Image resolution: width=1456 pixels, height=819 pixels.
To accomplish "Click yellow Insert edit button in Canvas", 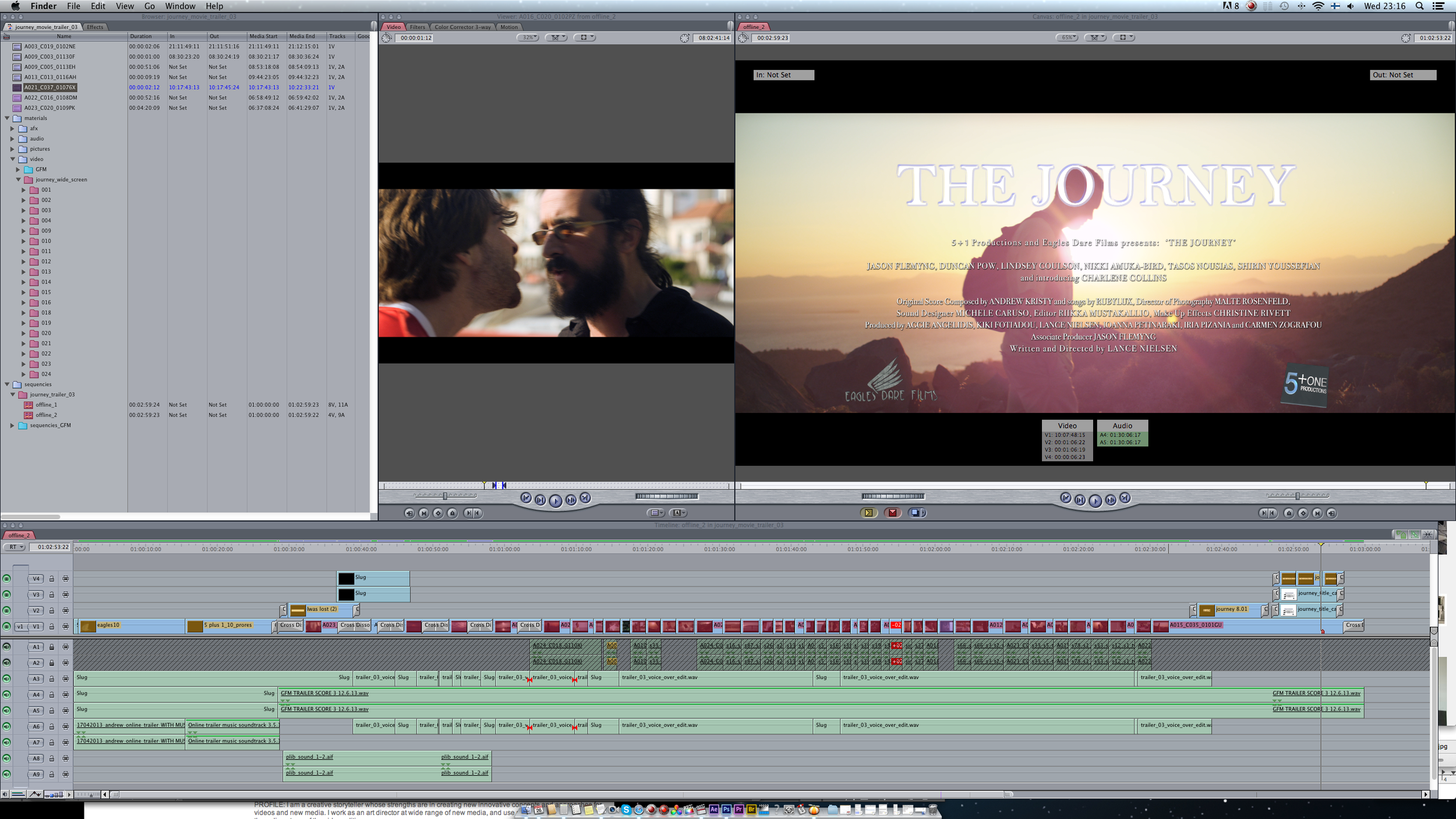I will 868,513.
